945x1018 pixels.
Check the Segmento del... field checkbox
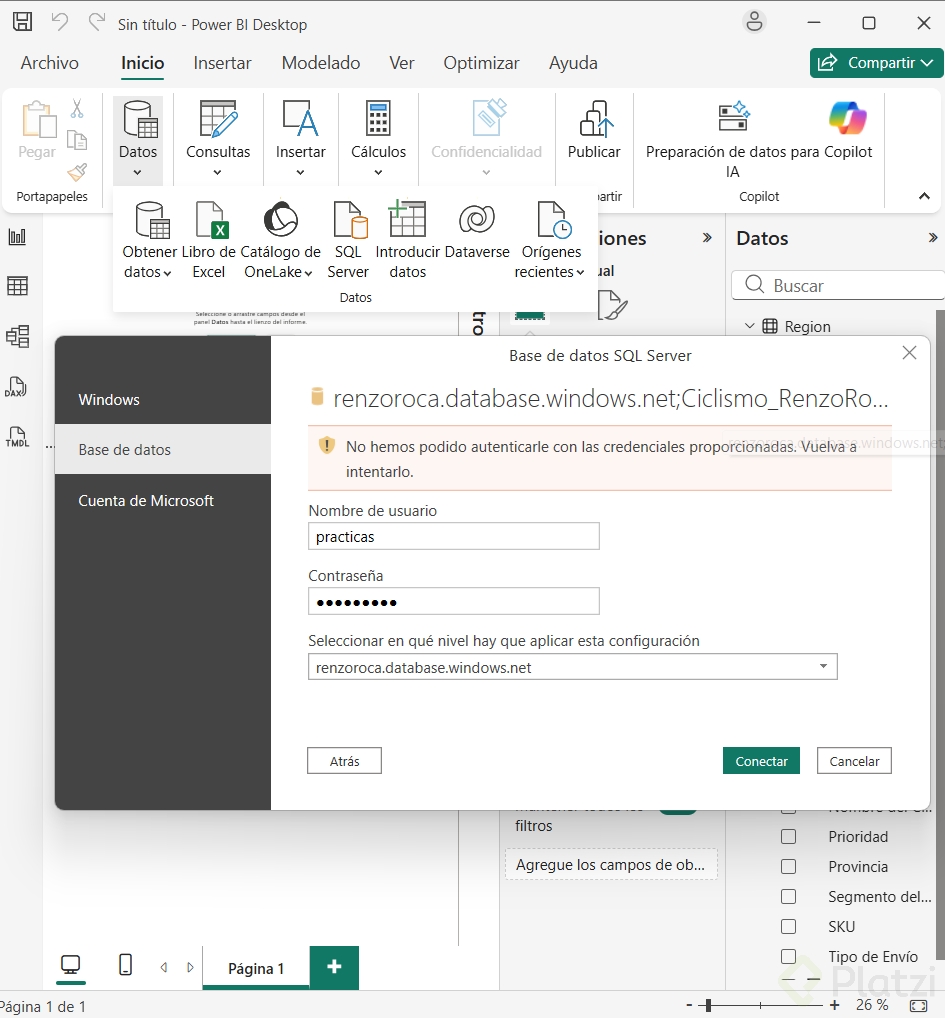[789, 897]
